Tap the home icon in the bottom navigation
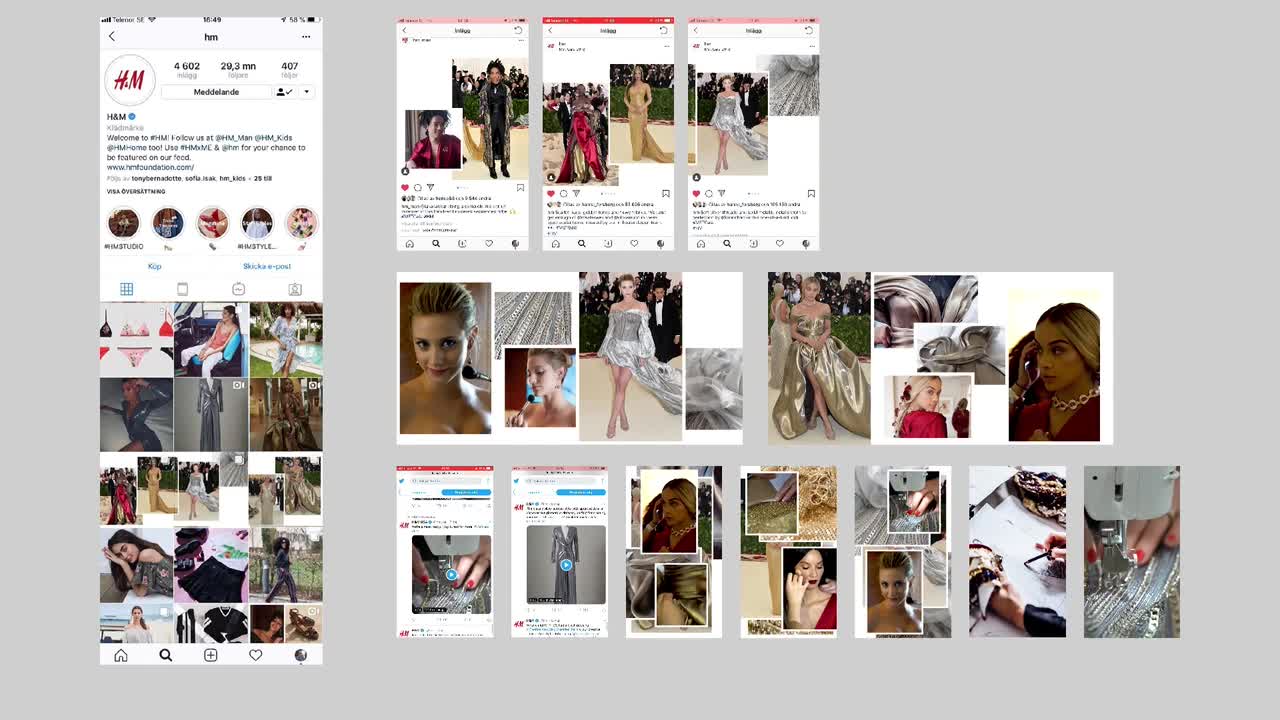The width and height of the screenshot is (1280, 720). pyautogui.click(x=120, y=655)
